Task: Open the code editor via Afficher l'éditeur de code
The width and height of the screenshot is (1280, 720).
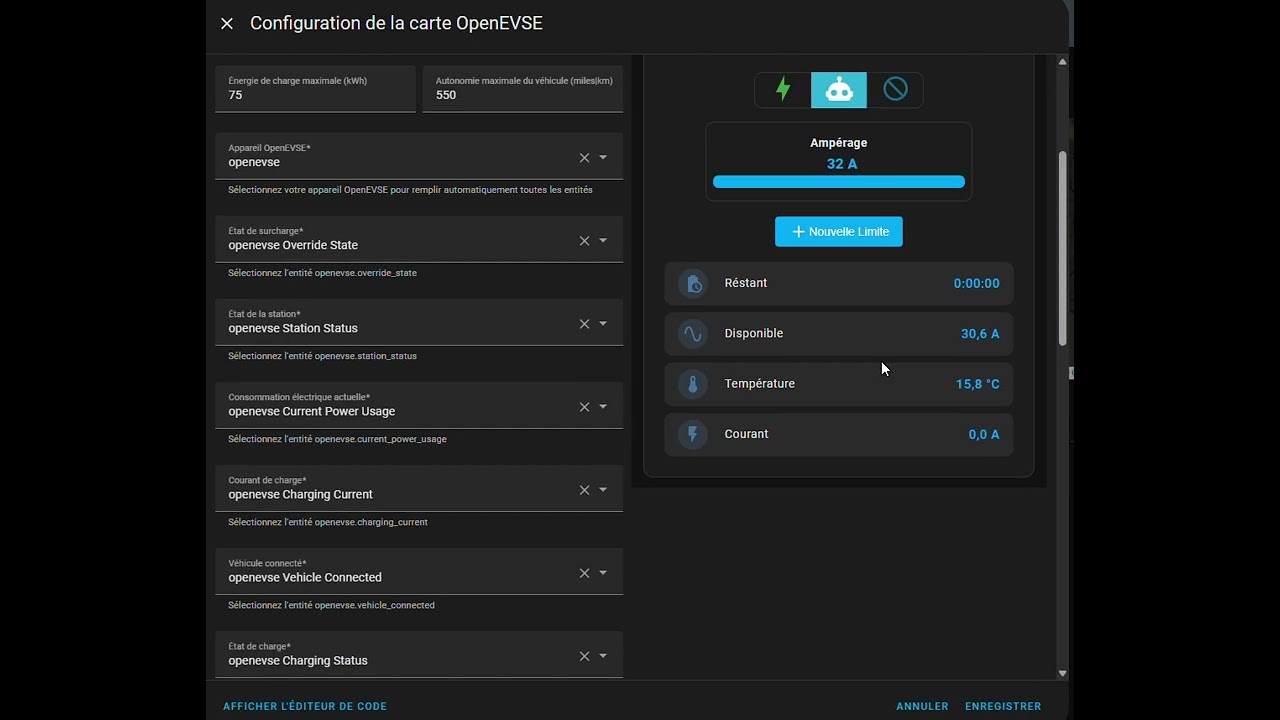Action: point(305,706)
